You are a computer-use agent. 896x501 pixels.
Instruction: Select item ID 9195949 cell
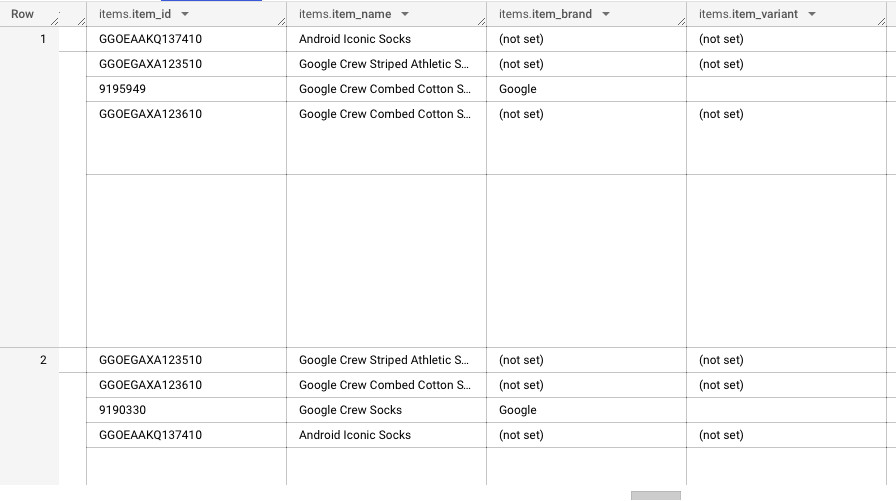tap(186, 89)
